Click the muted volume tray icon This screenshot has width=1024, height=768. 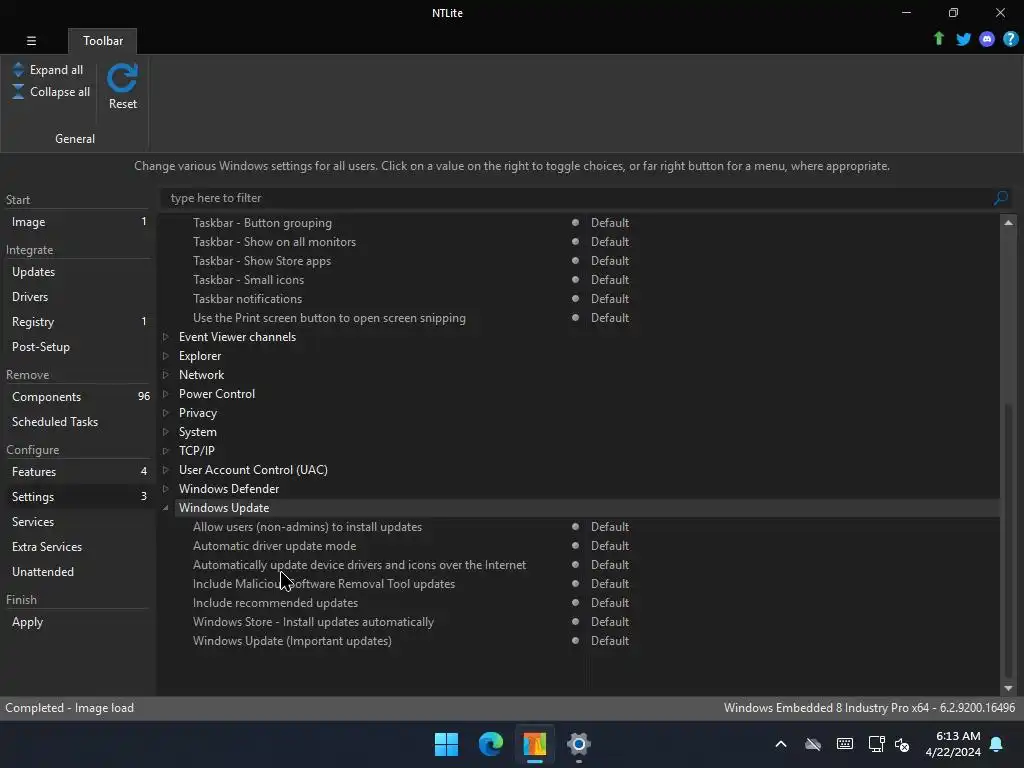point(902,744)
